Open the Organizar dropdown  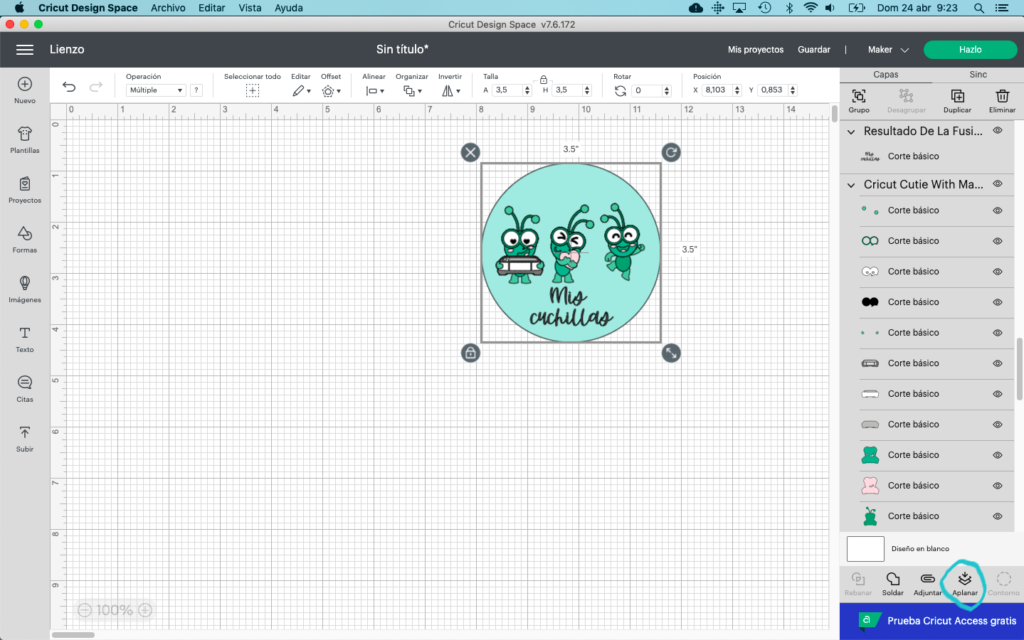[x=412, y=91]
